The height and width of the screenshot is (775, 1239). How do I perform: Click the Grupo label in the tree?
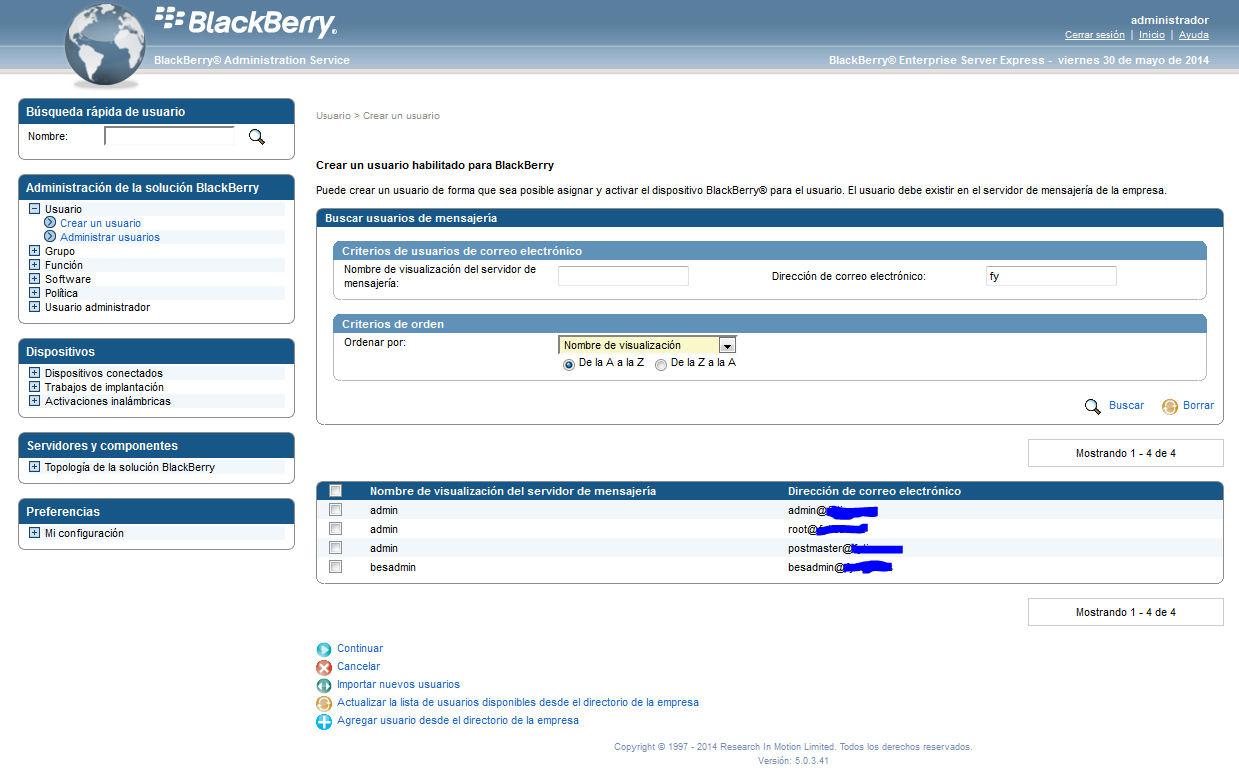click(60, 251)
